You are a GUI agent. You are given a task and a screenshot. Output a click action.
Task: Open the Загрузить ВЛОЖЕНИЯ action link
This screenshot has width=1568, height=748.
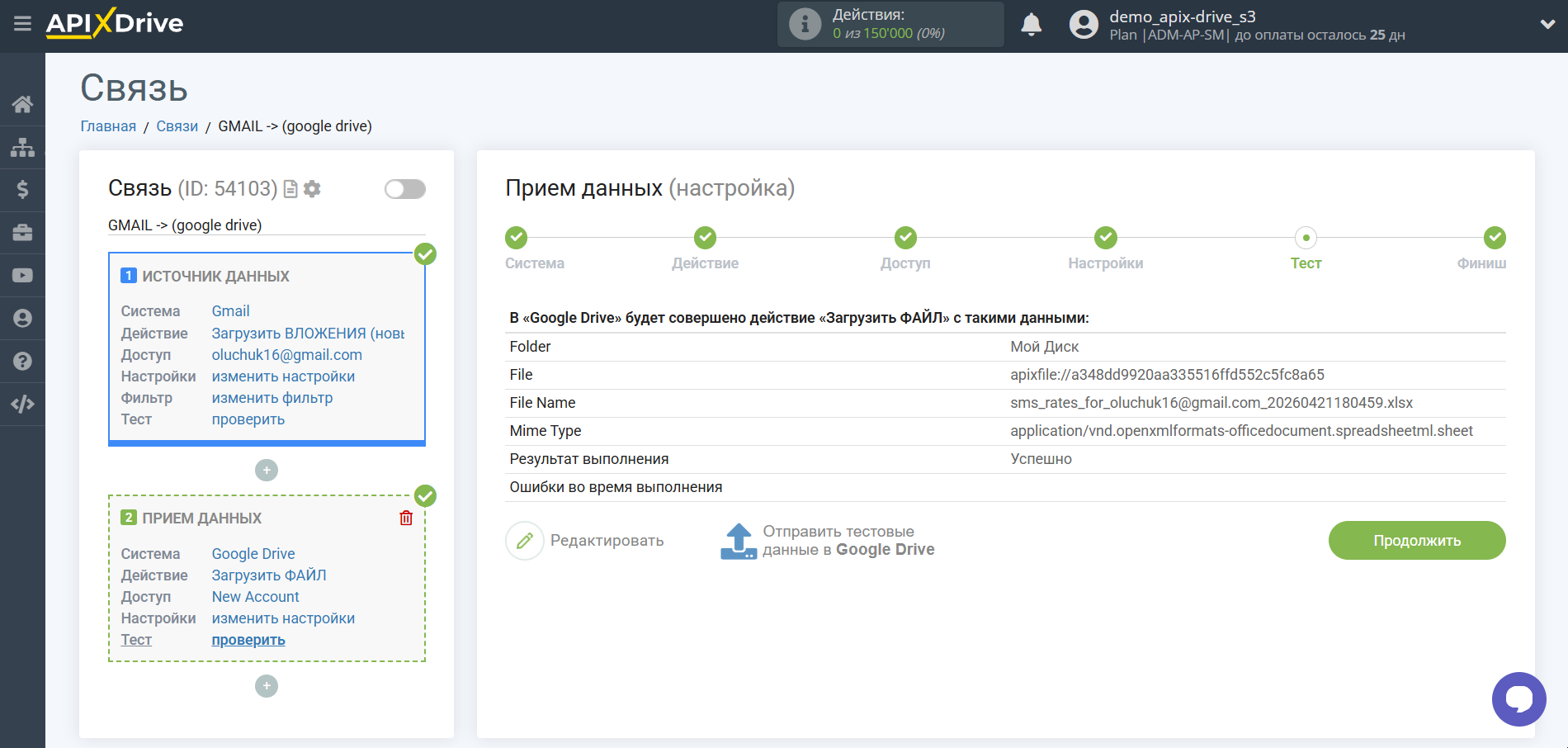[x=308, y=334]
